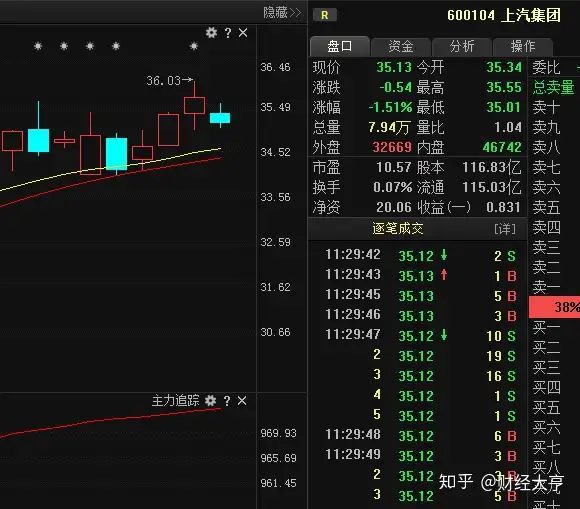This screenshot has height=509, width=580.
Task: Click the 600104 上汽集团 stock title
Action: click(x=504, y=15)
